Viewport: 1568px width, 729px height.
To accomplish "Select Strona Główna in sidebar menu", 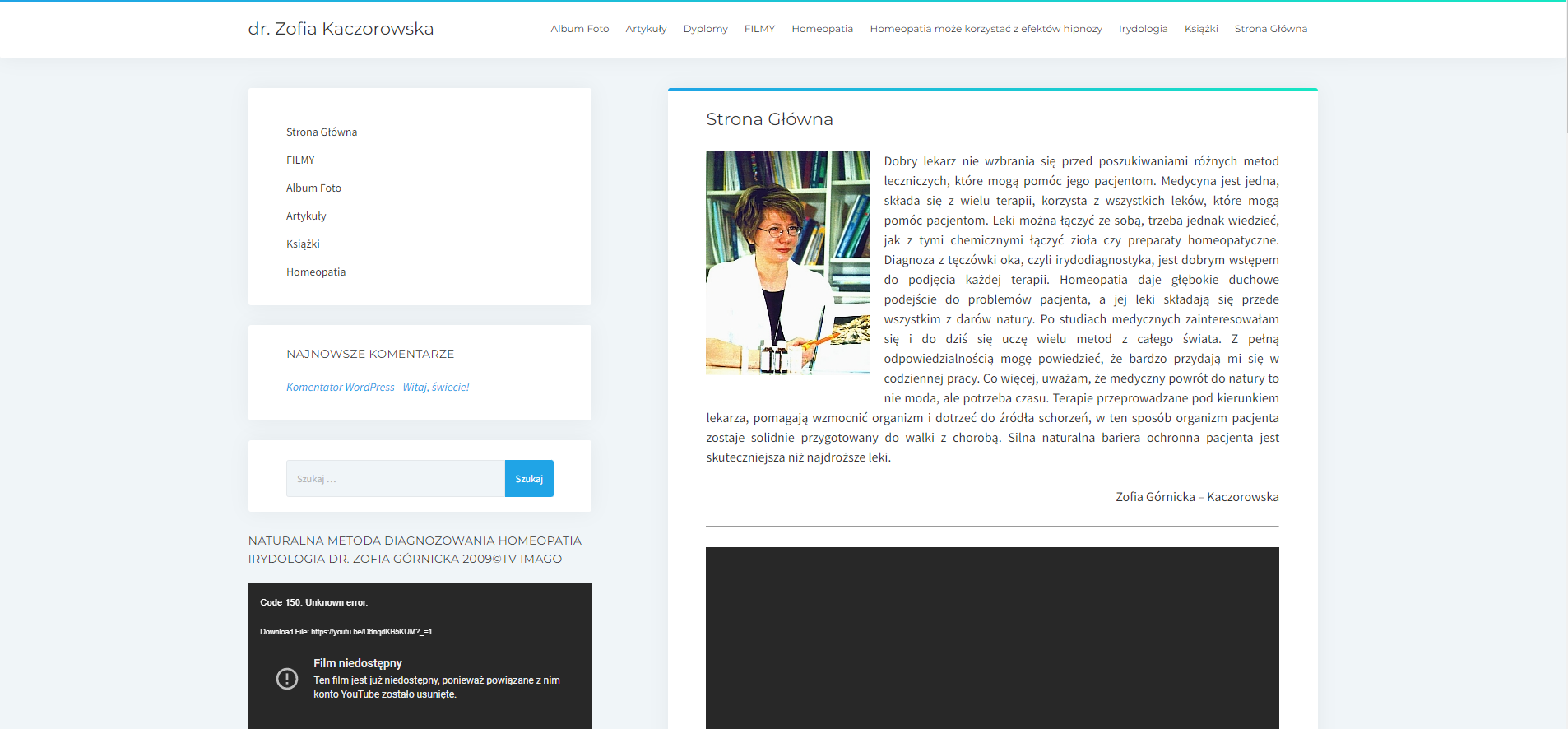I will click(x=322, y=132).
